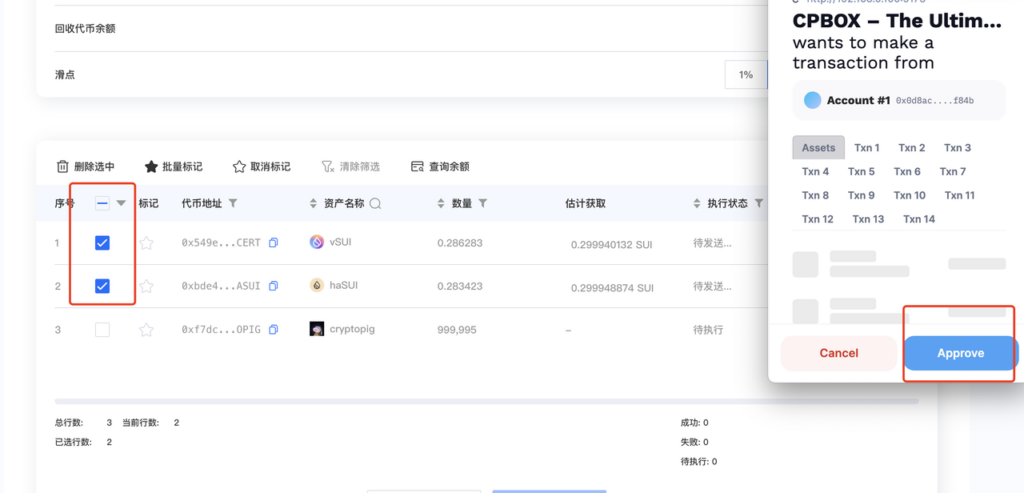Open the Txn 13 tab

[868, 219]
